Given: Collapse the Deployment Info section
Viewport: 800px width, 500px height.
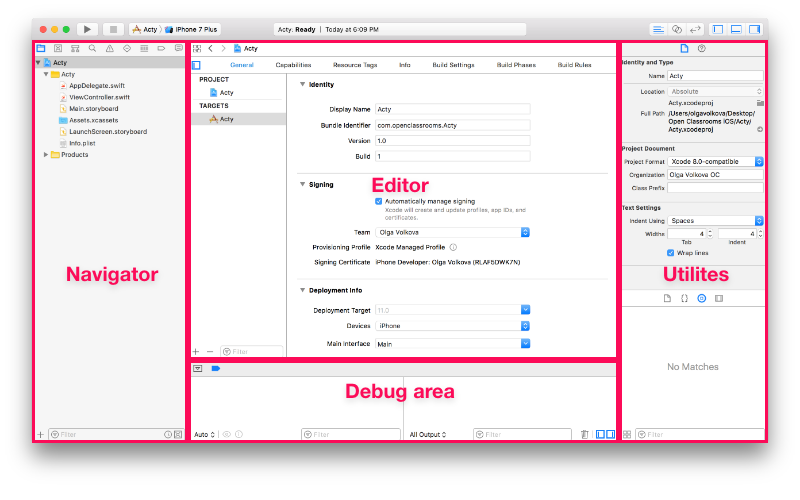Looking at the screenshot, I should 303,290.
